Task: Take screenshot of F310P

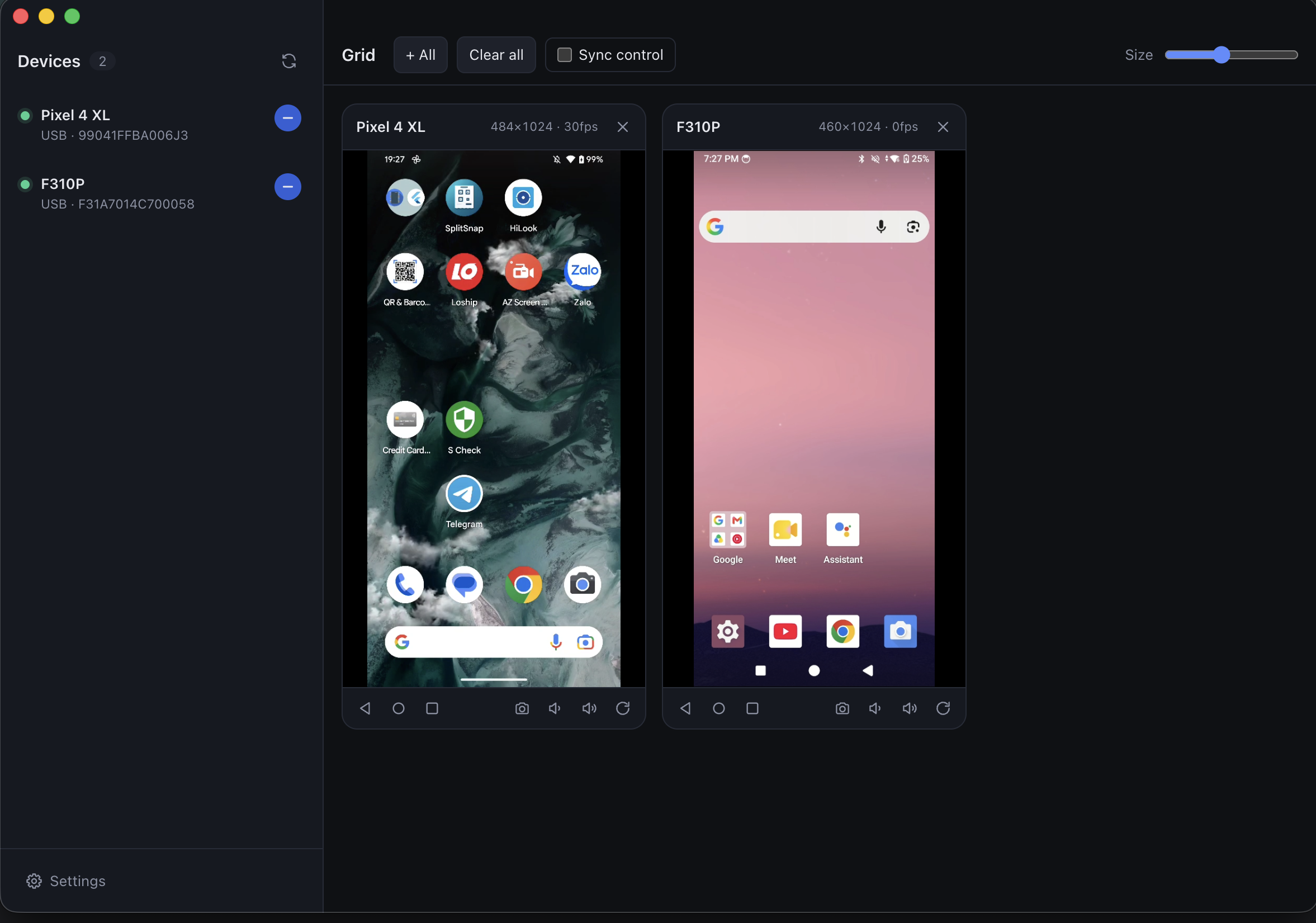Action: pos(842,708)
